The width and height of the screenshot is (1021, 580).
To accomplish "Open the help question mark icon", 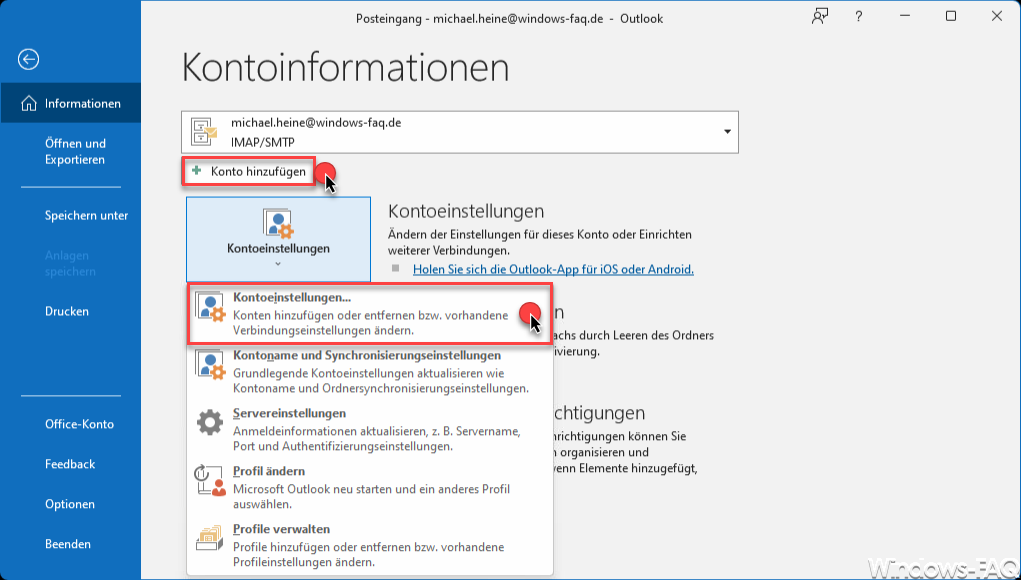I will coord(859,18).
